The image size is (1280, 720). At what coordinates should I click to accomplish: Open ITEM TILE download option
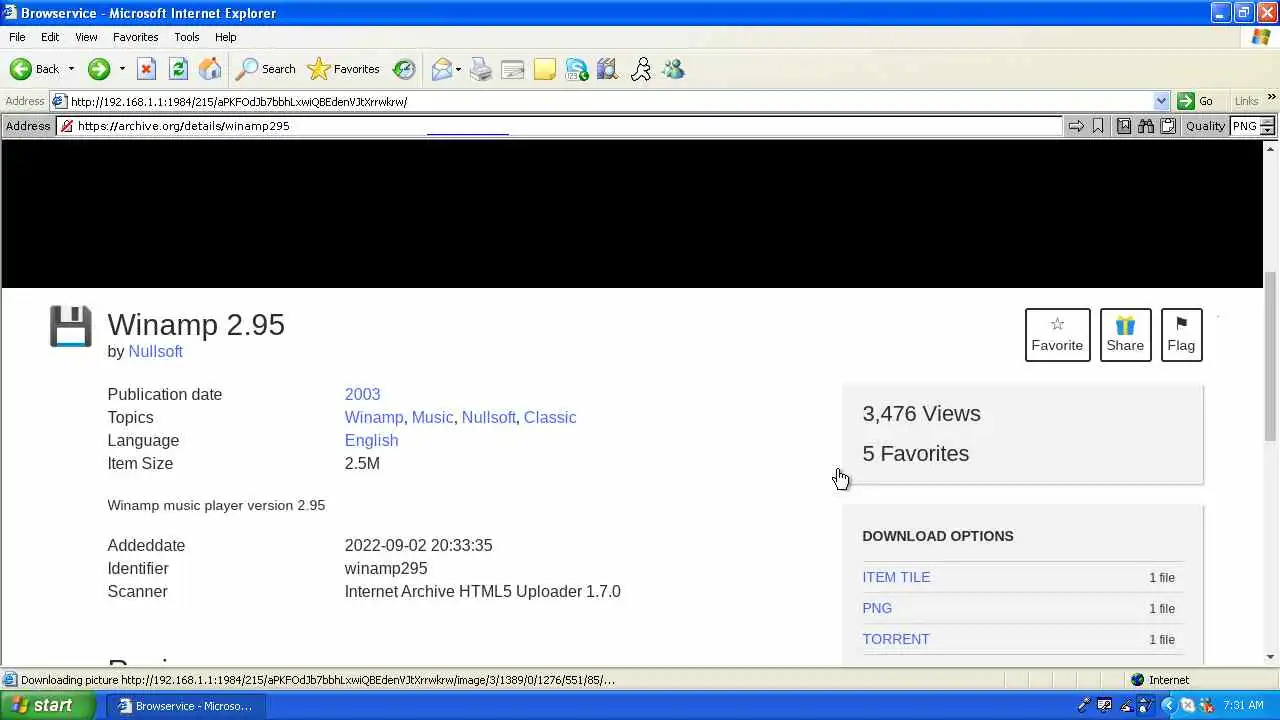(896, 577)
